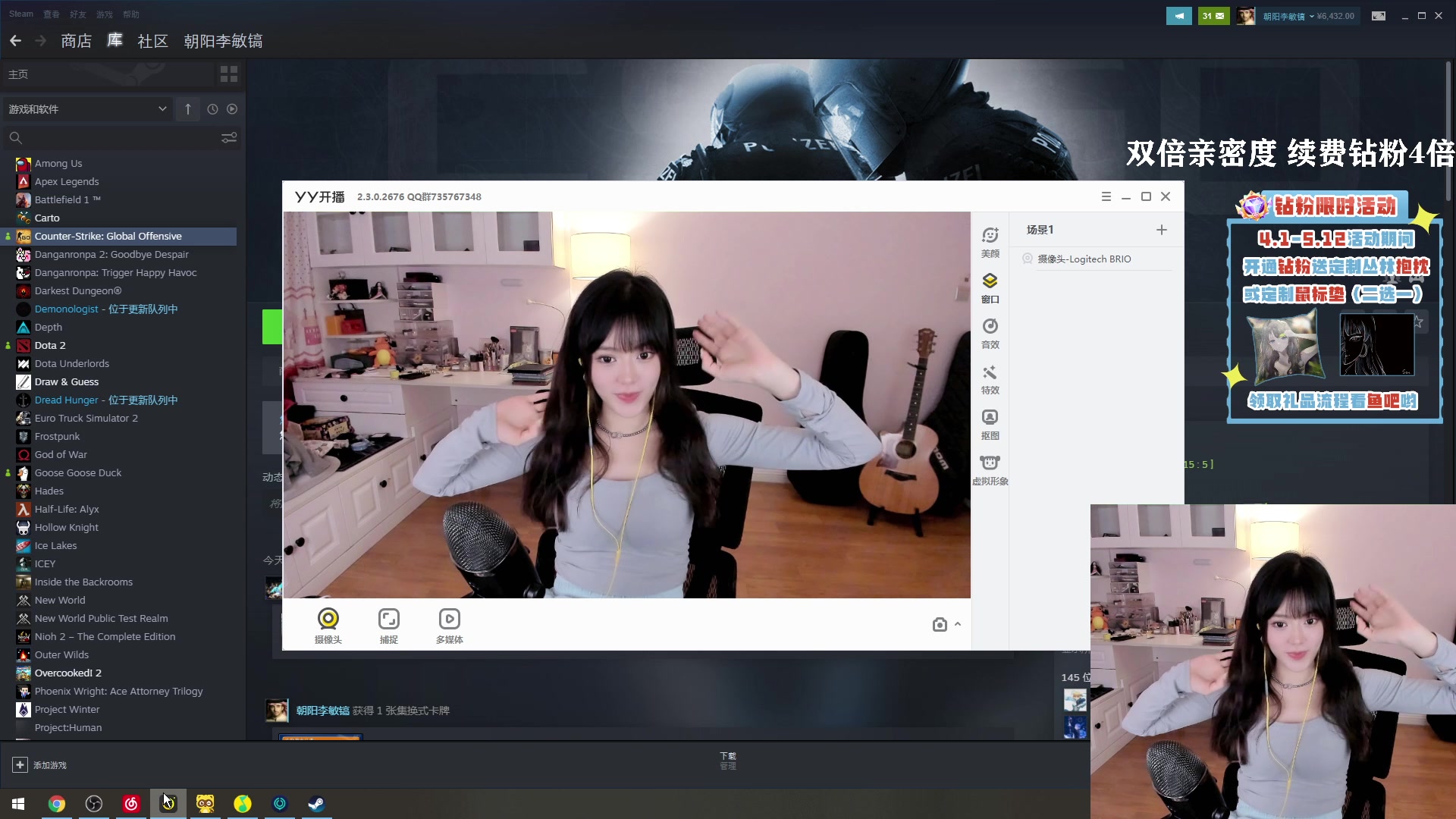Open the 朝阳李敏镐 profile tab
Viewport: 1456px width, 819px height.
click(223, 41)
